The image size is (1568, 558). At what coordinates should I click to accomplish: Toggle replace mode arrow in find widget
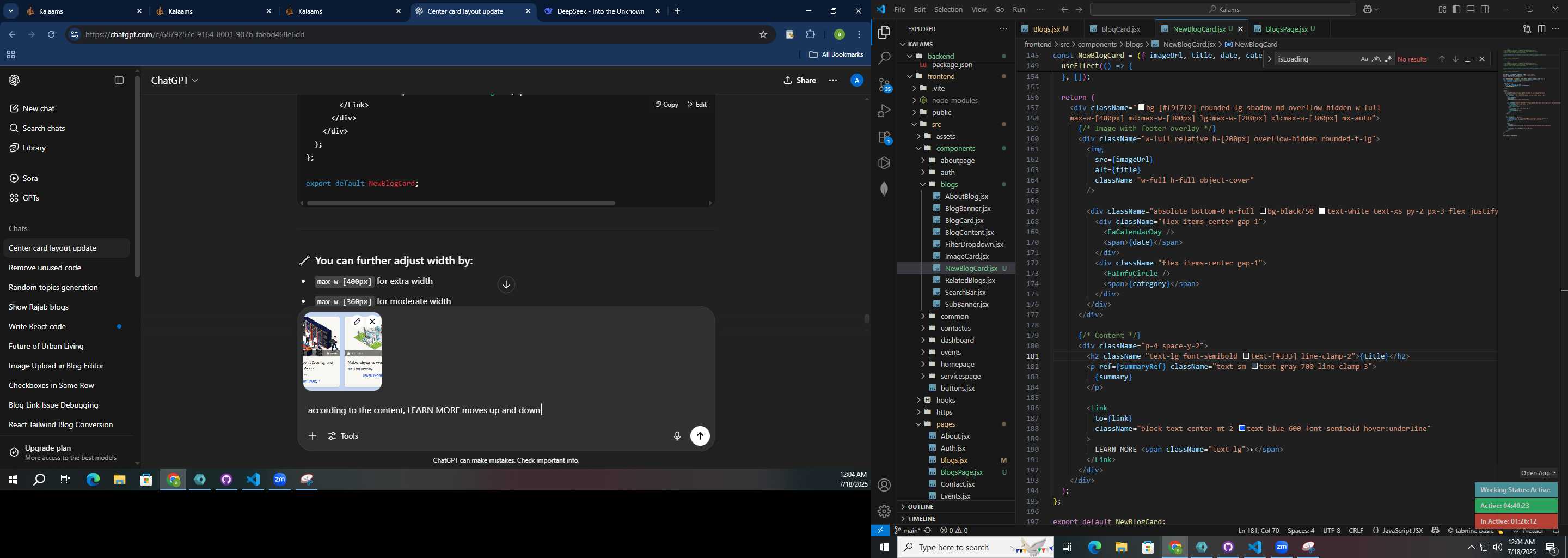[1269, 59]
